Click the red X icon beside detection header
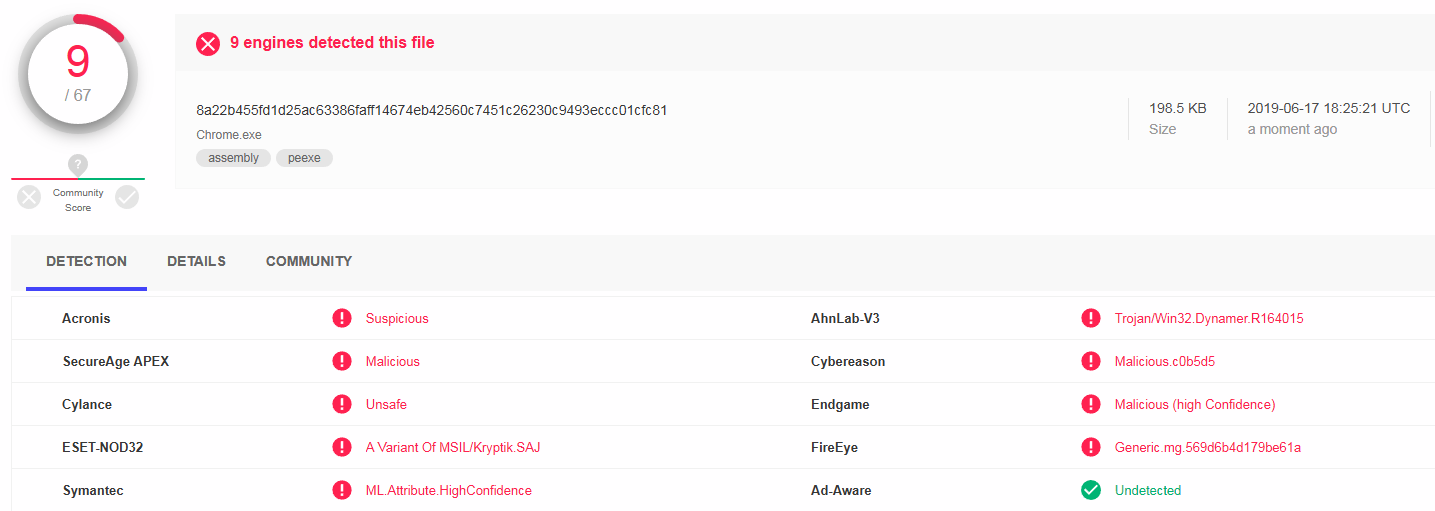Image resolution: width=1435 pixels, height=511 pixels. 207,43
